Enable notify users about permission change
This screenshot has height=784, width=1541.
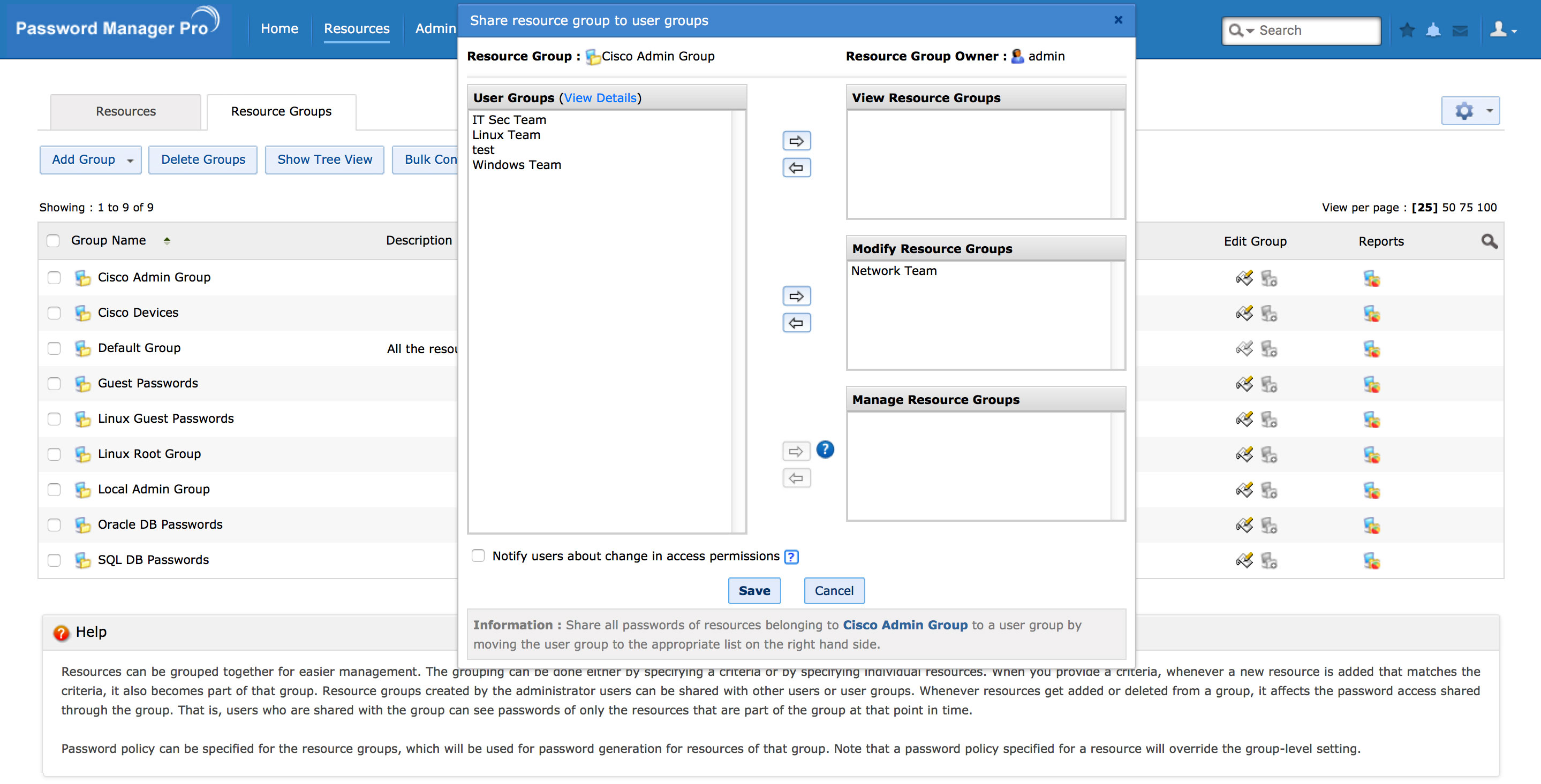tap(478, 555)
